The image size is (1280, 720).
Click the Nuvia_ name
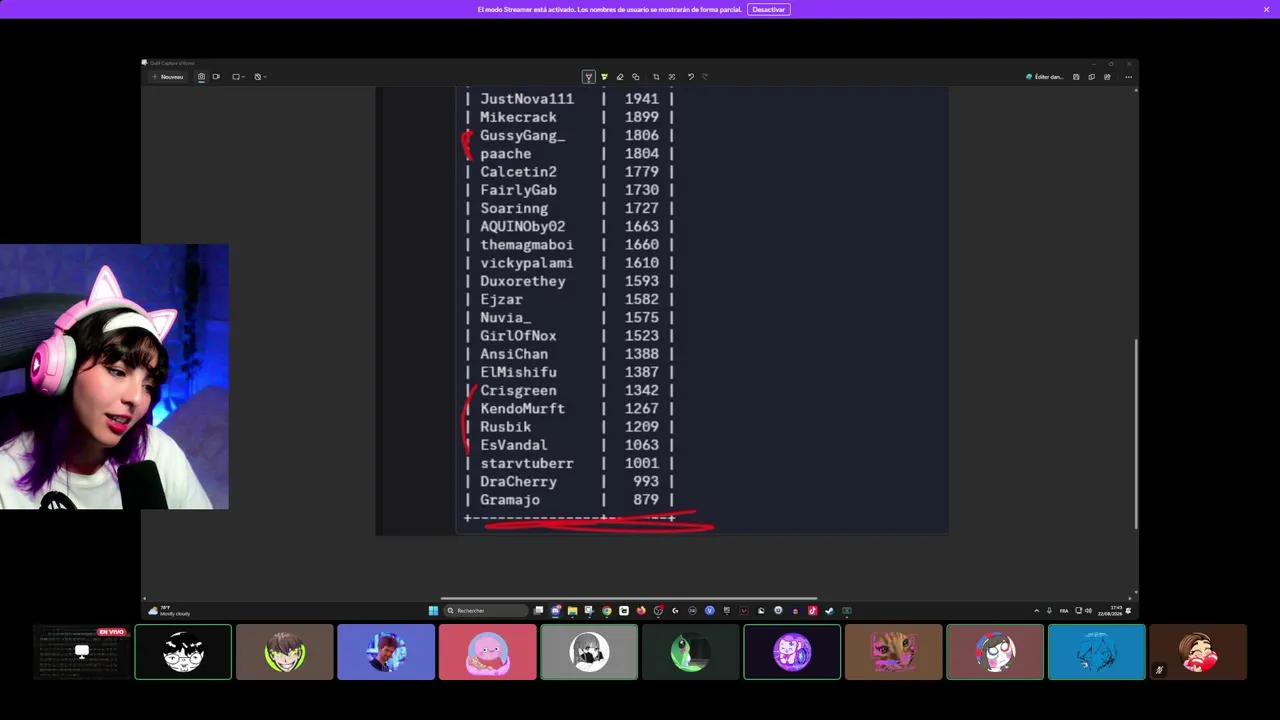pyautogui.click(x=505, y=318)
